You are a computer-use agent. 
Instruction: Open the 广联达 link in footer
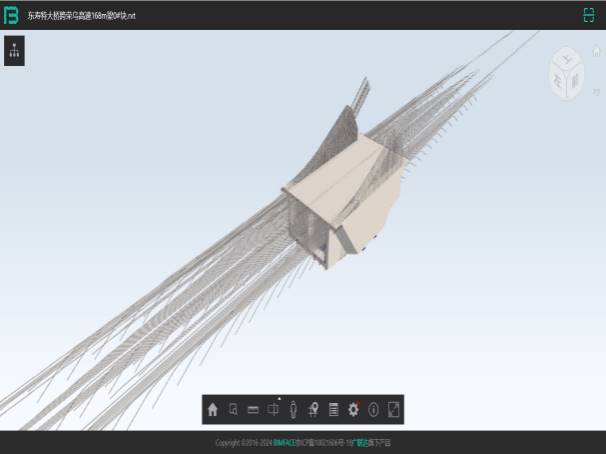[x=357, y=443]
